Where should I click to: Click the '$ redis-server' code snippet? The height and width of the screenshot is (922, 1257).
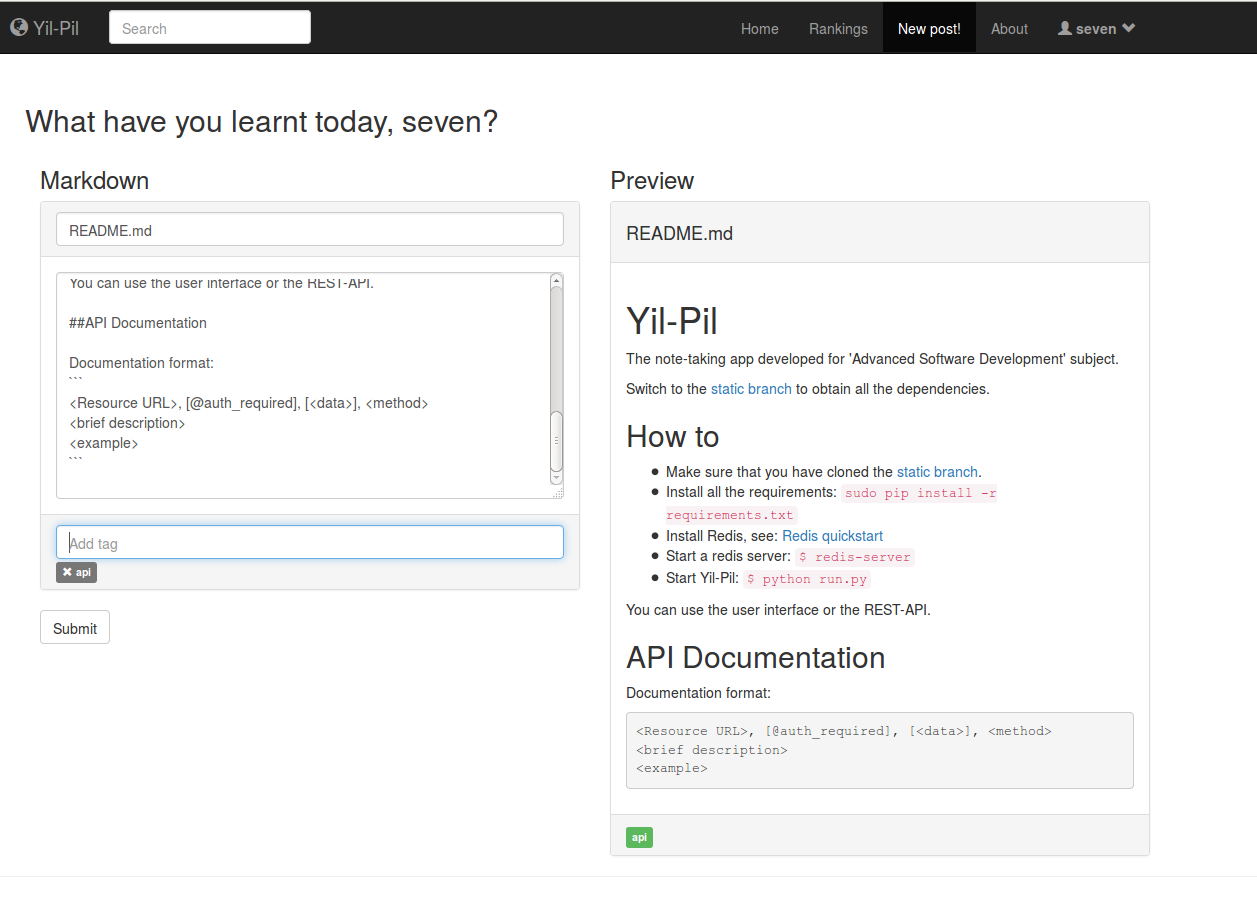click(x=854, y=557)
